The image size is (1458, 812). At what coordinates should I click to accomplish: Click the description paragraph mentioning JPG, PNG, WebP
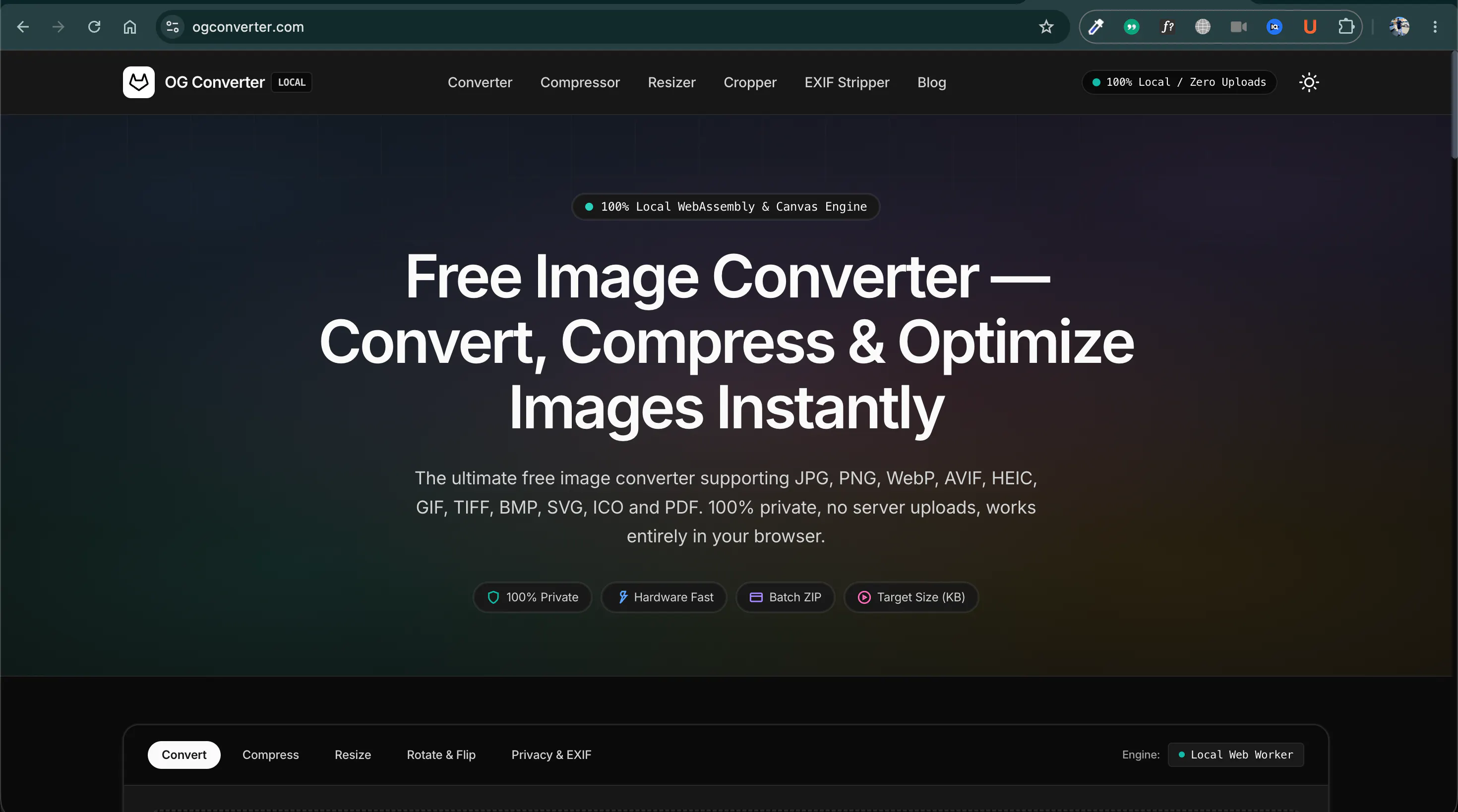tap(726, 507)
